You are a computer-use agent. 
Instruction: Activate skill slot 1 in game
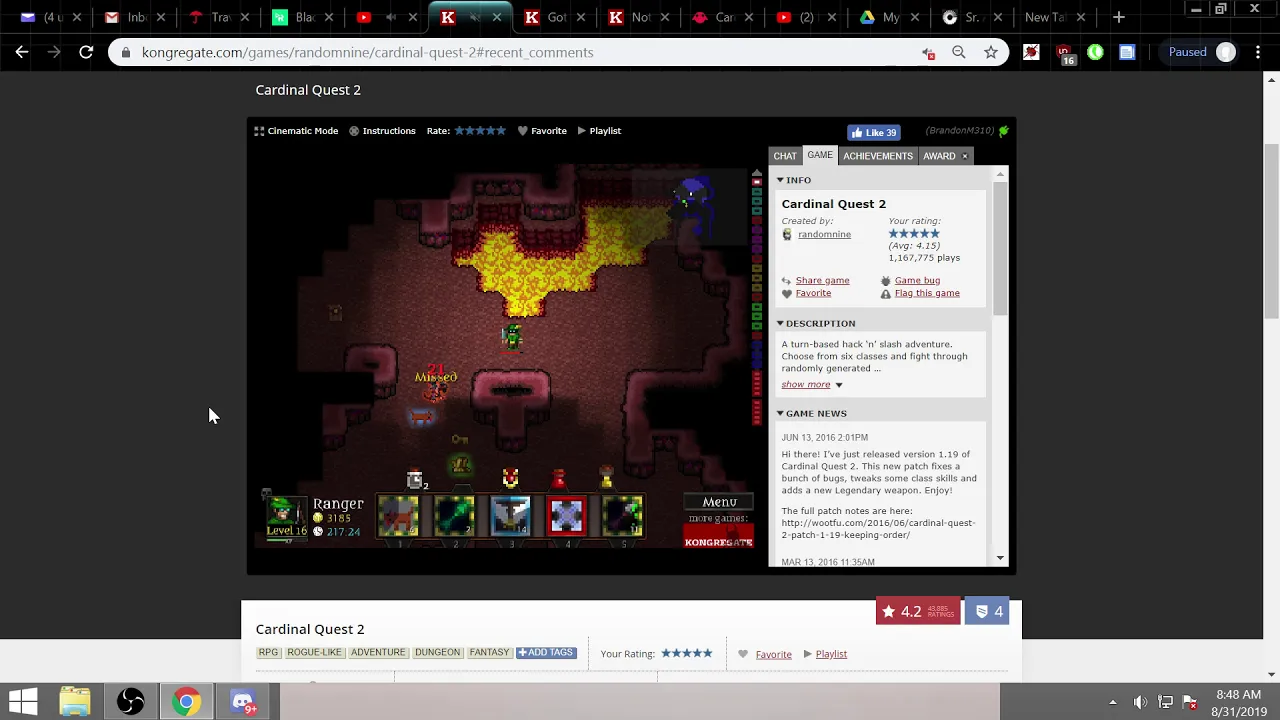pyautogui.click(x=398, y=516)
